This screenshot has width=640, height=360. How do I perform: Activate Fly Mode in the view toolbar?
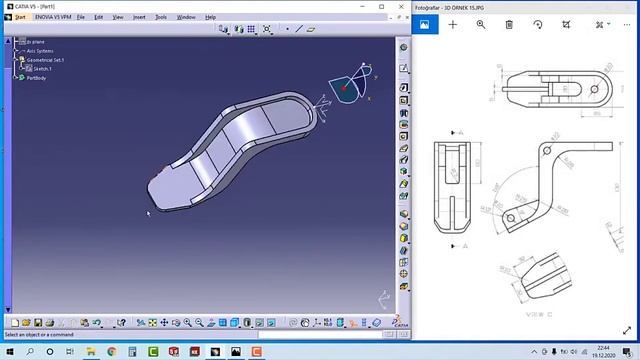(x=141, y=323)
